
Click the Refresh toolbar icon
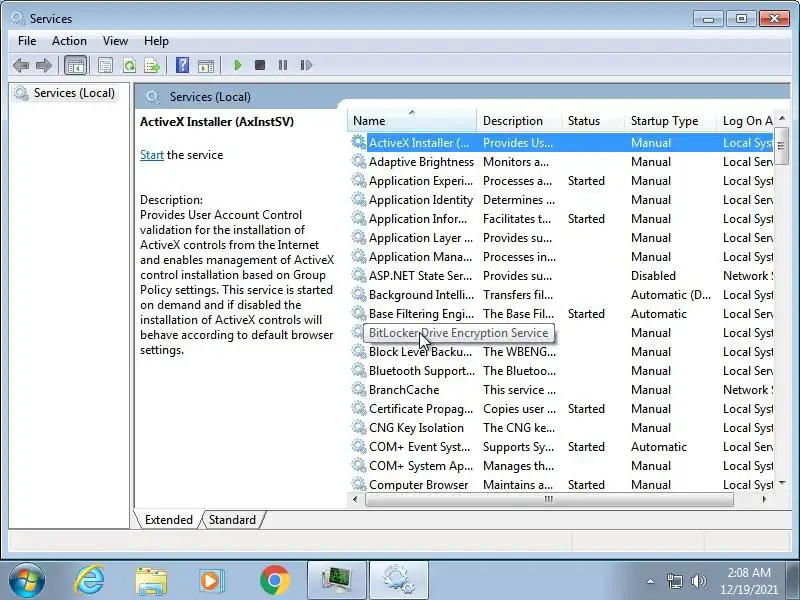[x=129, y=65]
